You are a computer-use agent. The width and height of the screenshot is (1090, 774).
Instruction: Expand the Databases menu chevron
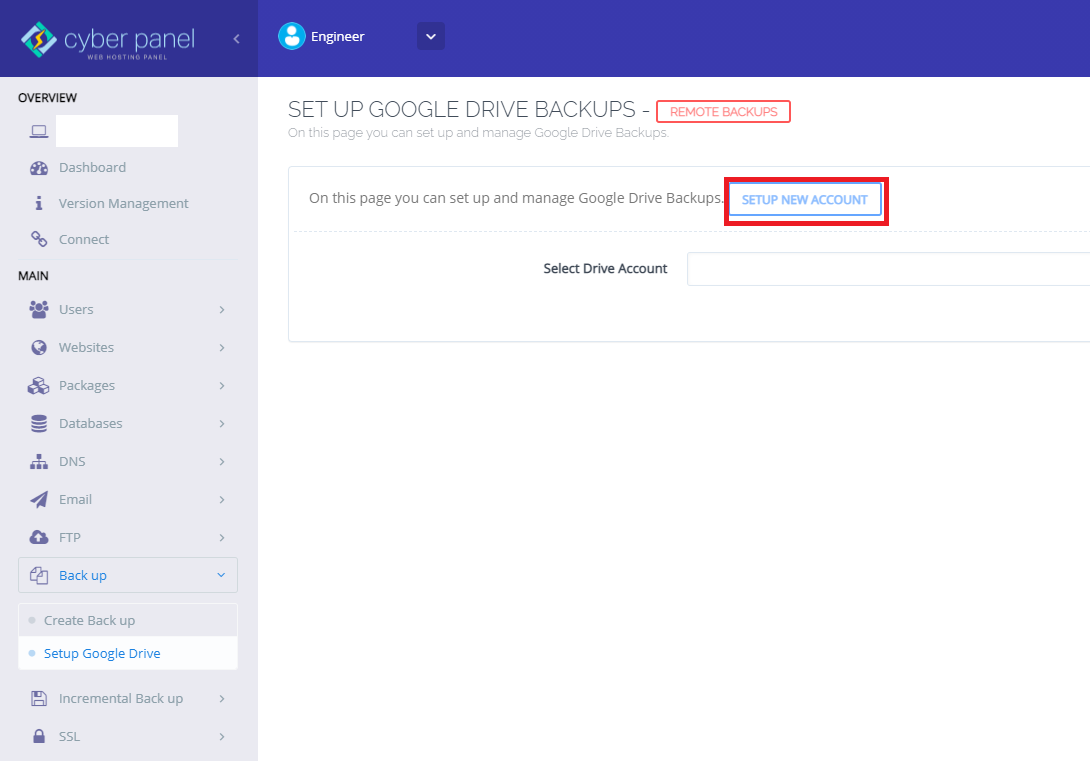coord(222,424)
